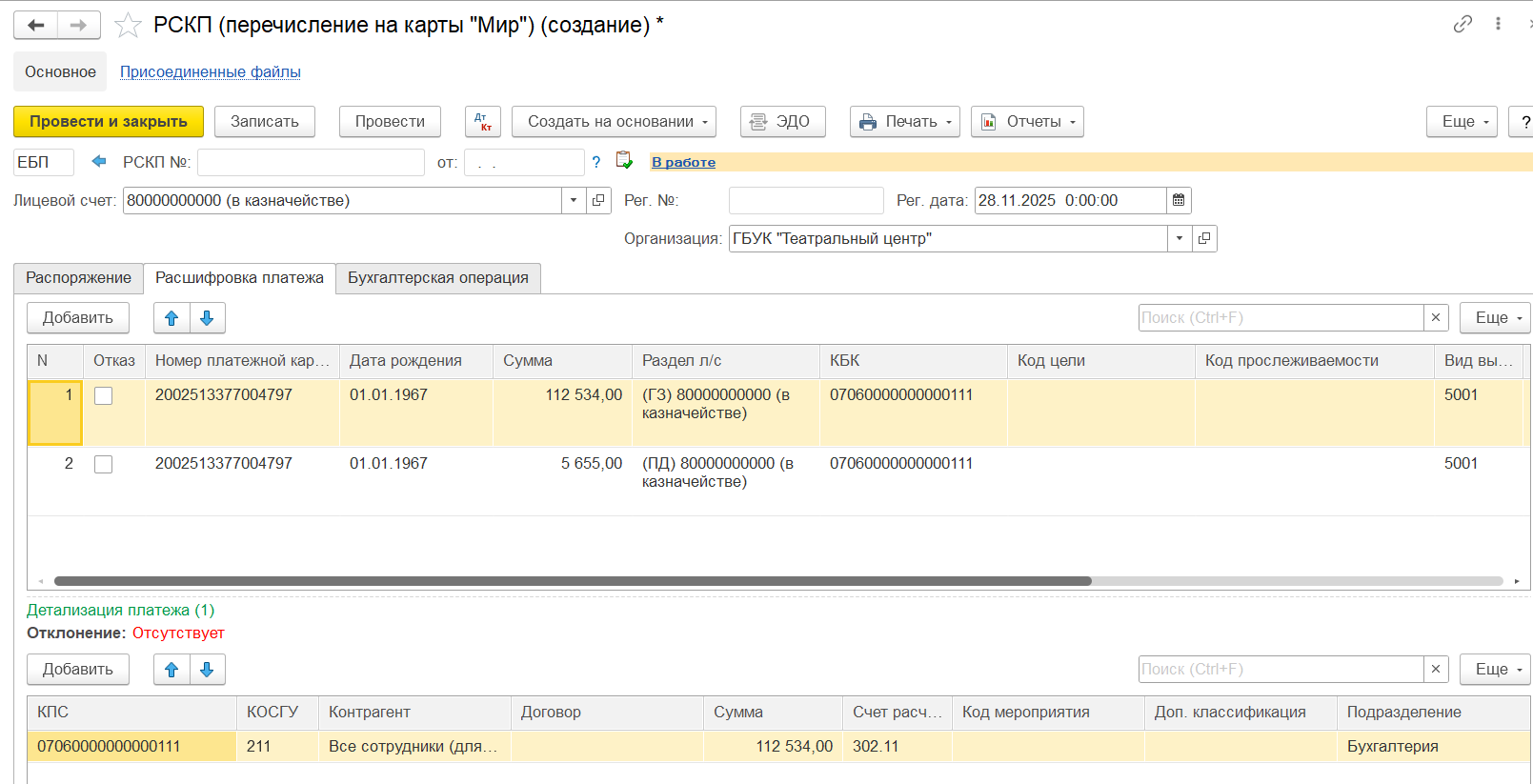This screenshot has height=784, width=1533.
Task: Switch to the Бухгалтерская операция tab
Action: pos(437,278)
